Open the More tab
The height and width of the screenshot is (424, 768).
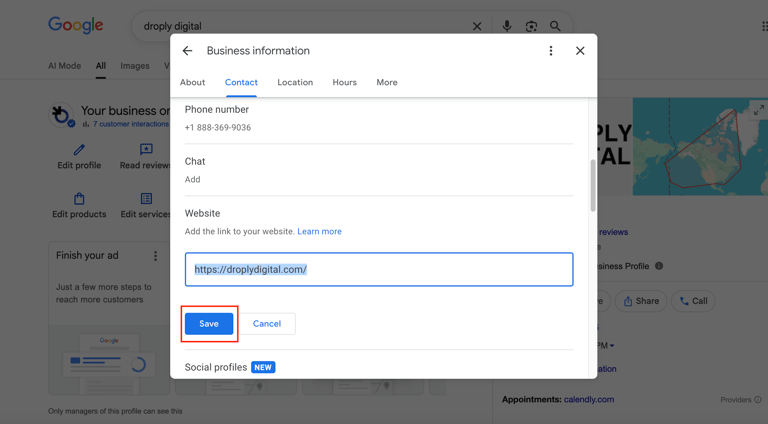pyautogui.click(x=387, y=82)
